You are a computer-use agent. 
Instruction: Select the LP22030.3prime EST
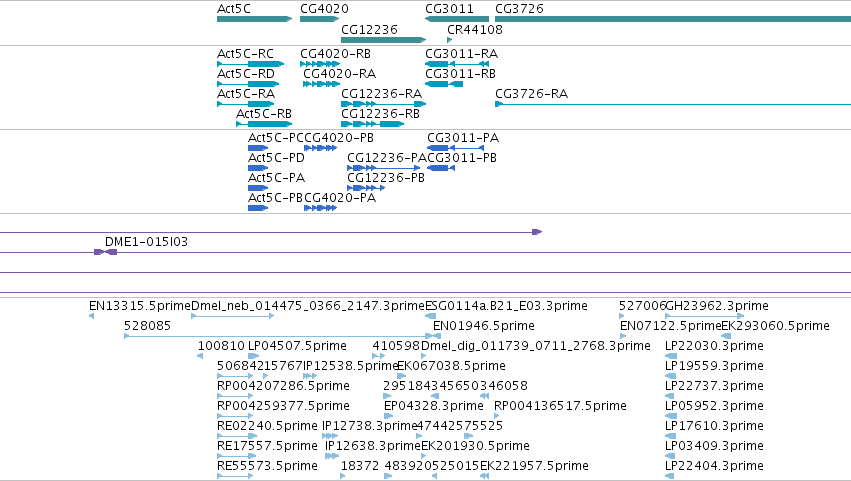pyautogui.click(x=671, y=356)
